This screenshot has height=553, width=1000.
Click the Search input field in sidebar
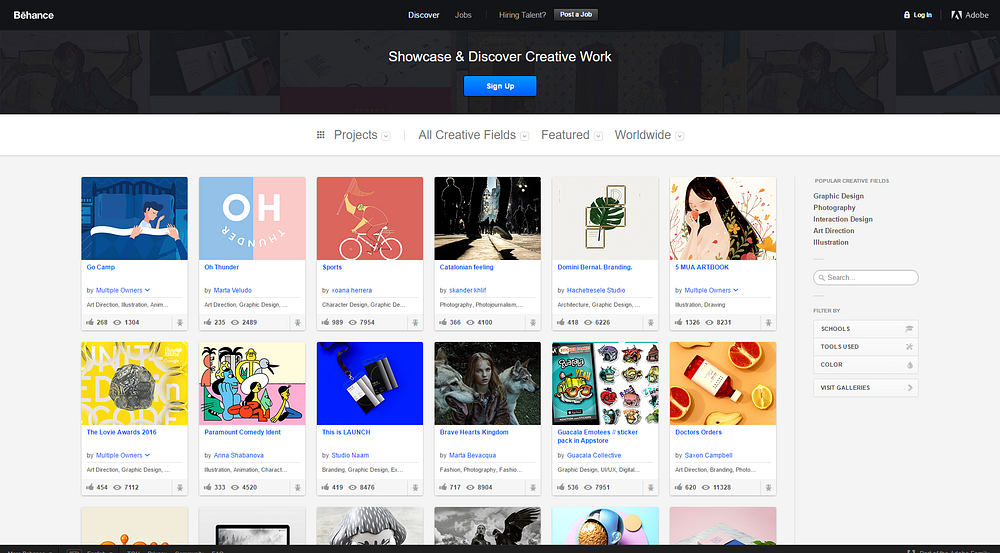click(865, 277)
